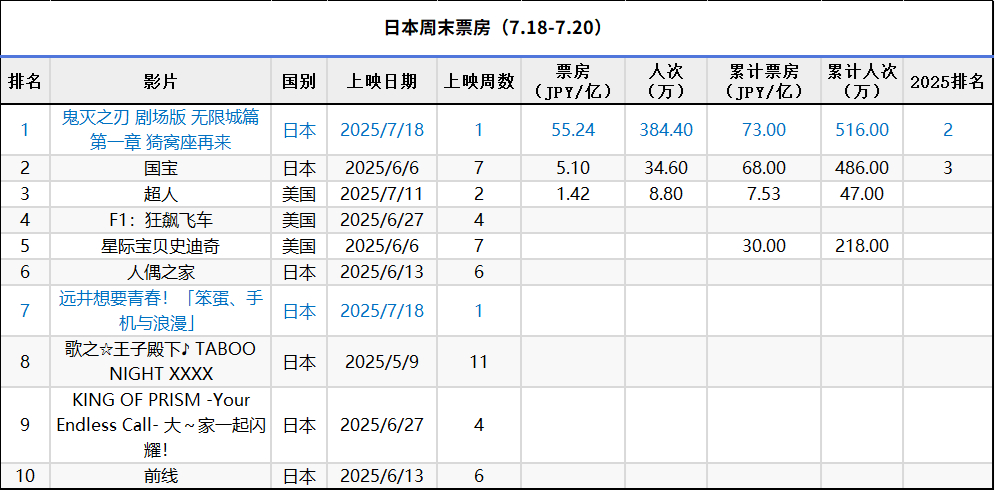The image size is (995, 491).
Task: Click the box office value 5.10
Action: pos(573,168)
